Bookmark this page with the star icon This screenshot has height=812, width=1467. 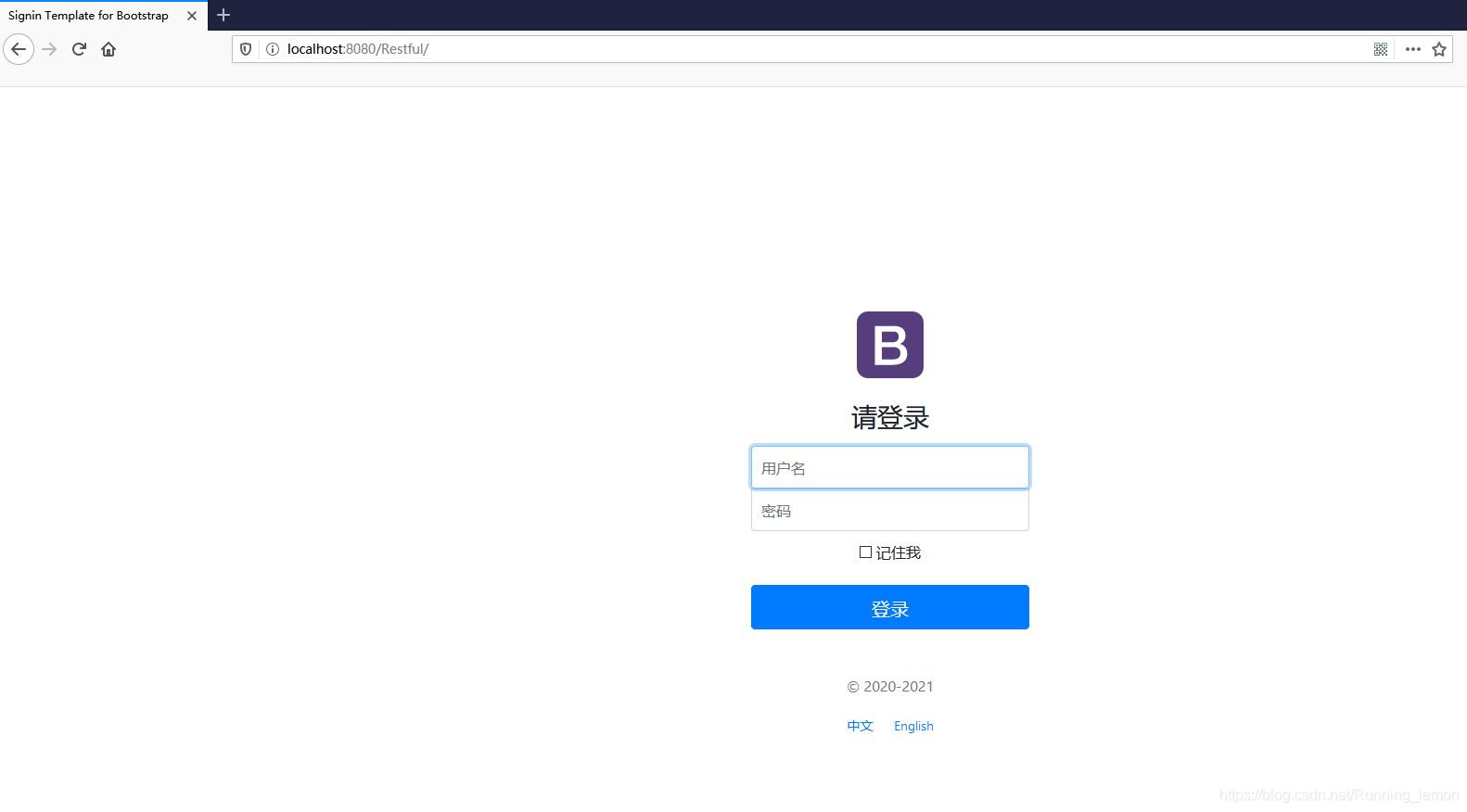point(1439,49)
